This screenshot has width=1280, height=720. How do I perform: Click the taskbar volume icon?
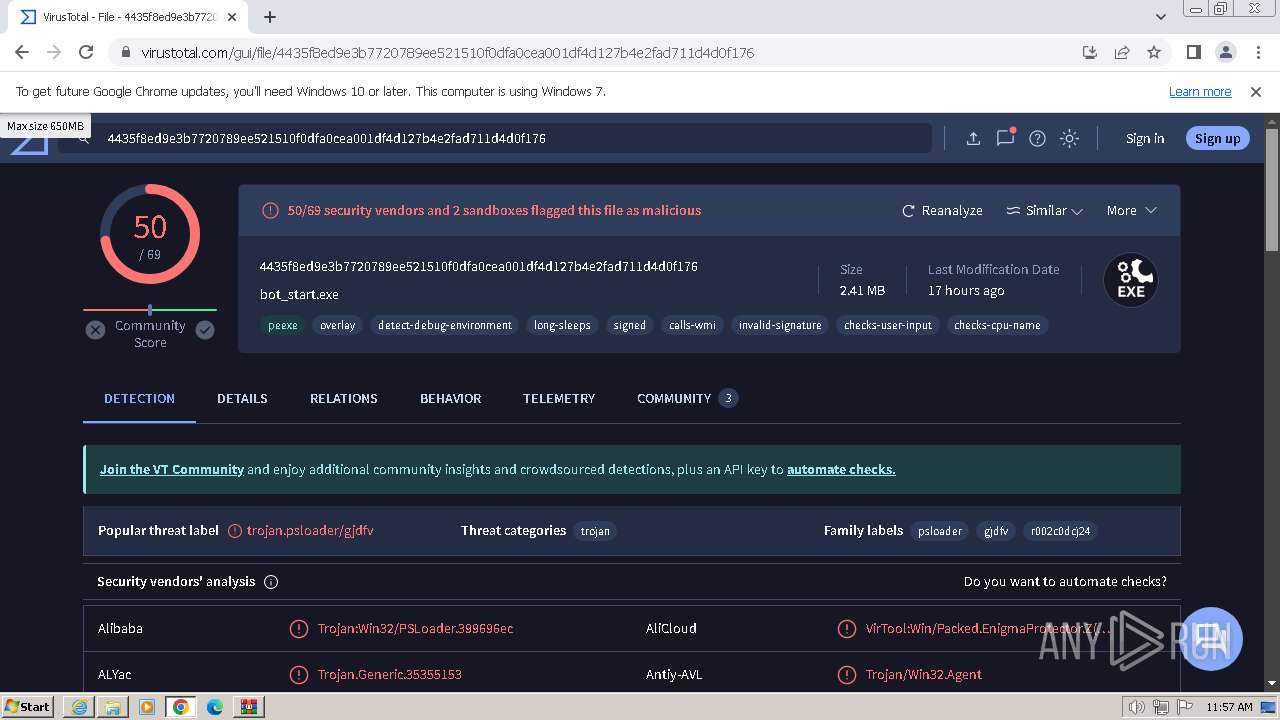1136,707
